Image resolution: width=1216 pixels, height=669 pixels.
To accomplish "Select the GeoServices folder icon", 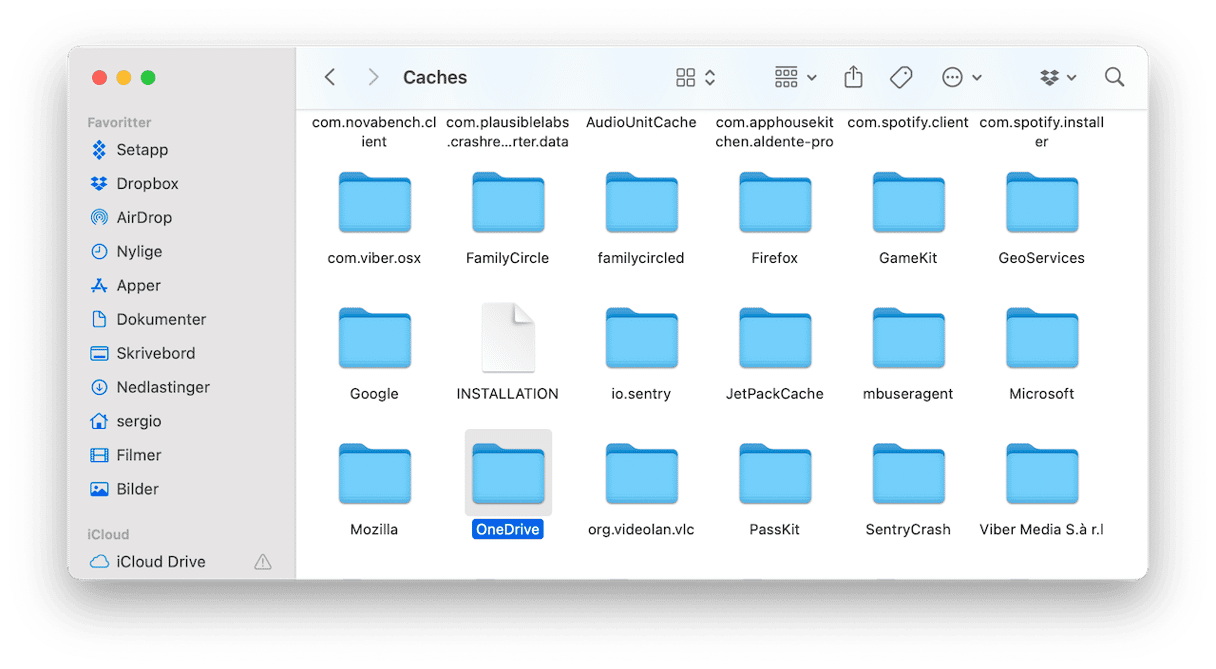I will (1042, 203).
